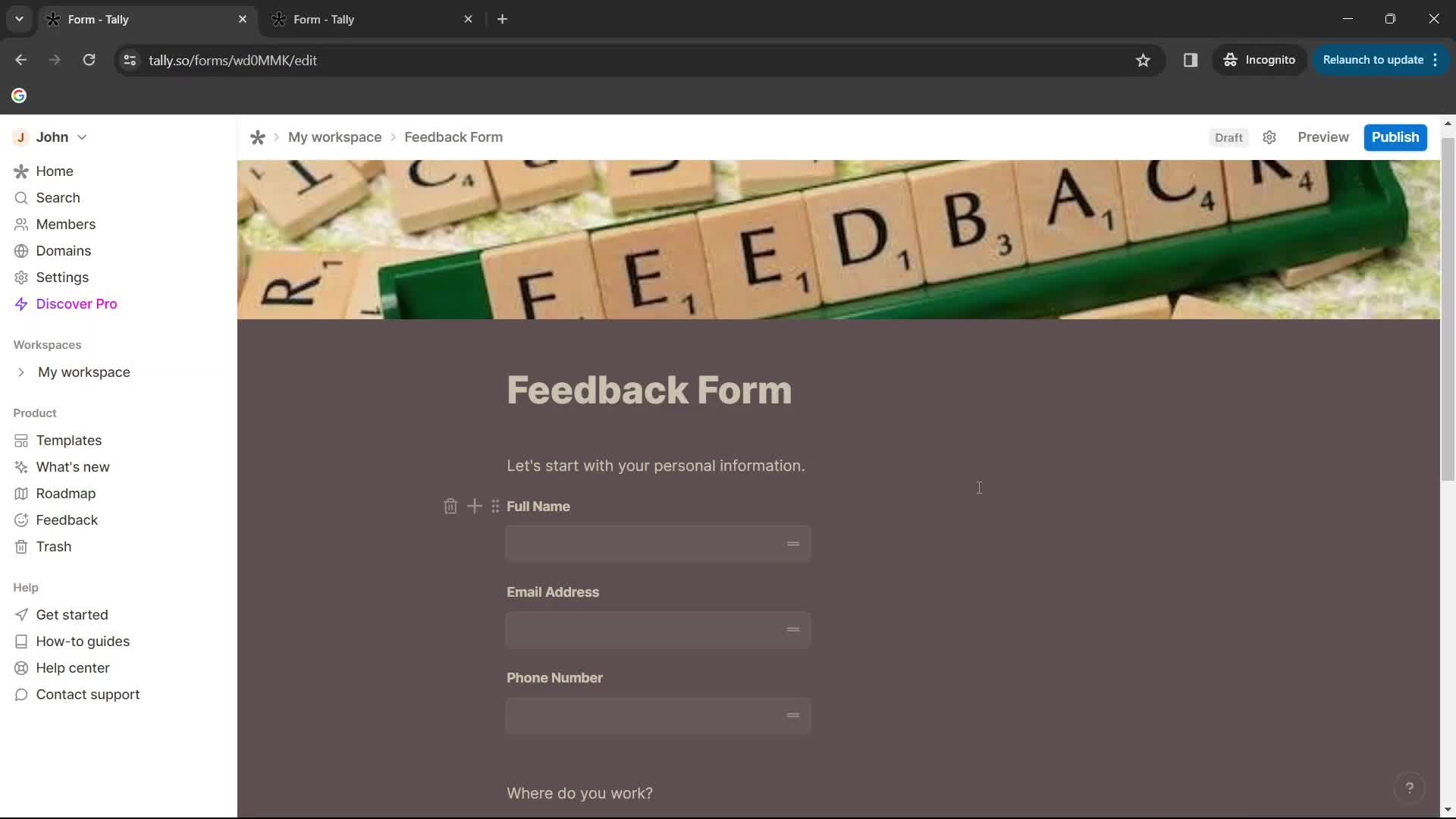Click the Home icon in sidebar
This screenshot has height=819, width=1456.
[20, 170]
